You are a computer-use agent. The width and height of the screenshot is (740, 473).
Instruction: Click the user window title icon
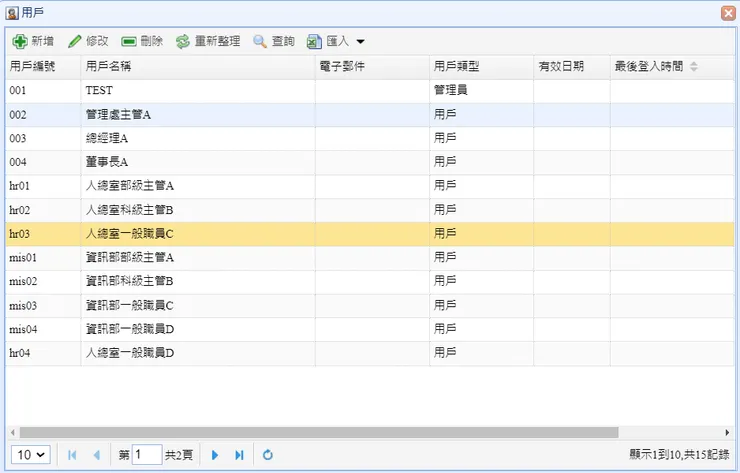12,13
